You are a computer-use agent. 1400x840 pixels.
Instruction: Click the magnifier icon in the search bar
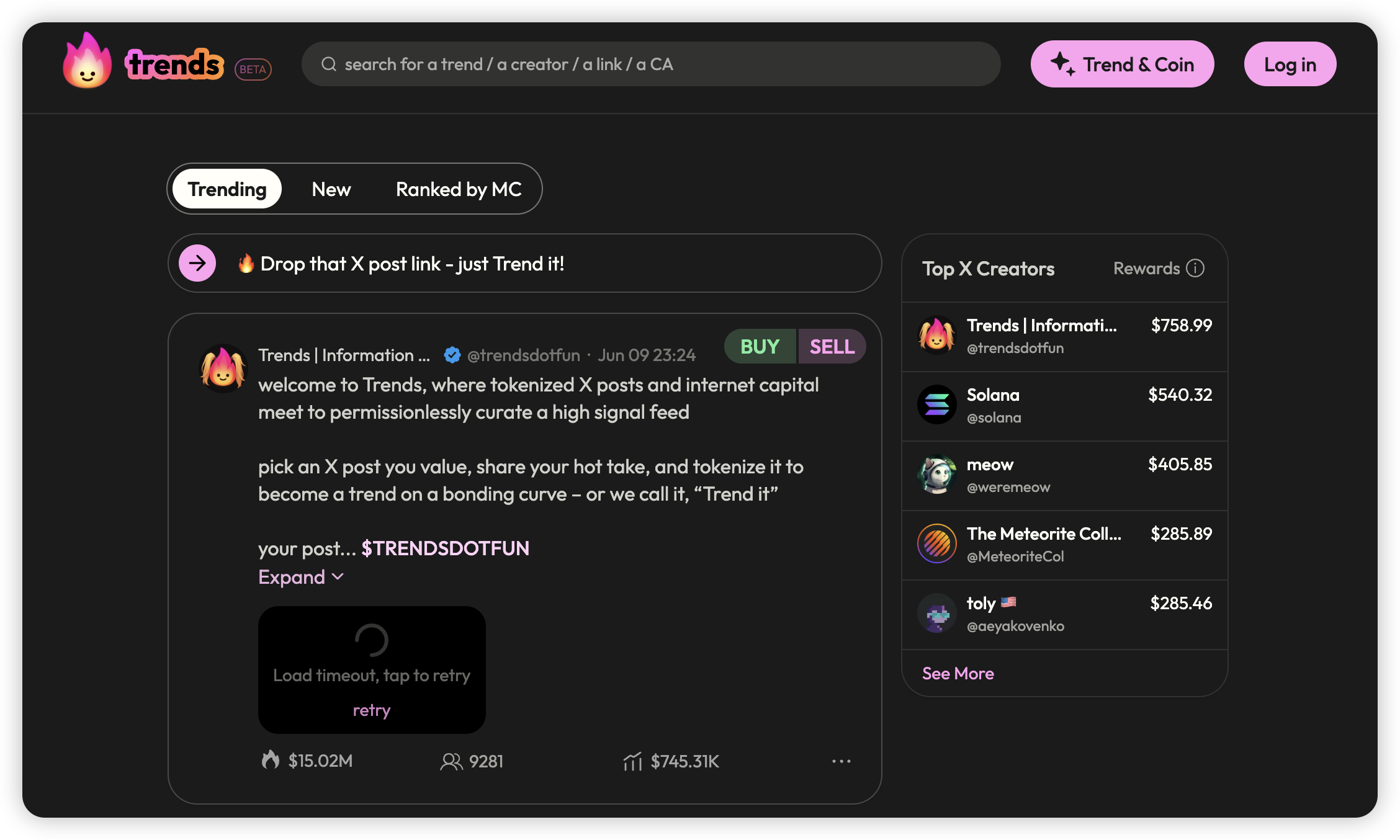(329, 64)
